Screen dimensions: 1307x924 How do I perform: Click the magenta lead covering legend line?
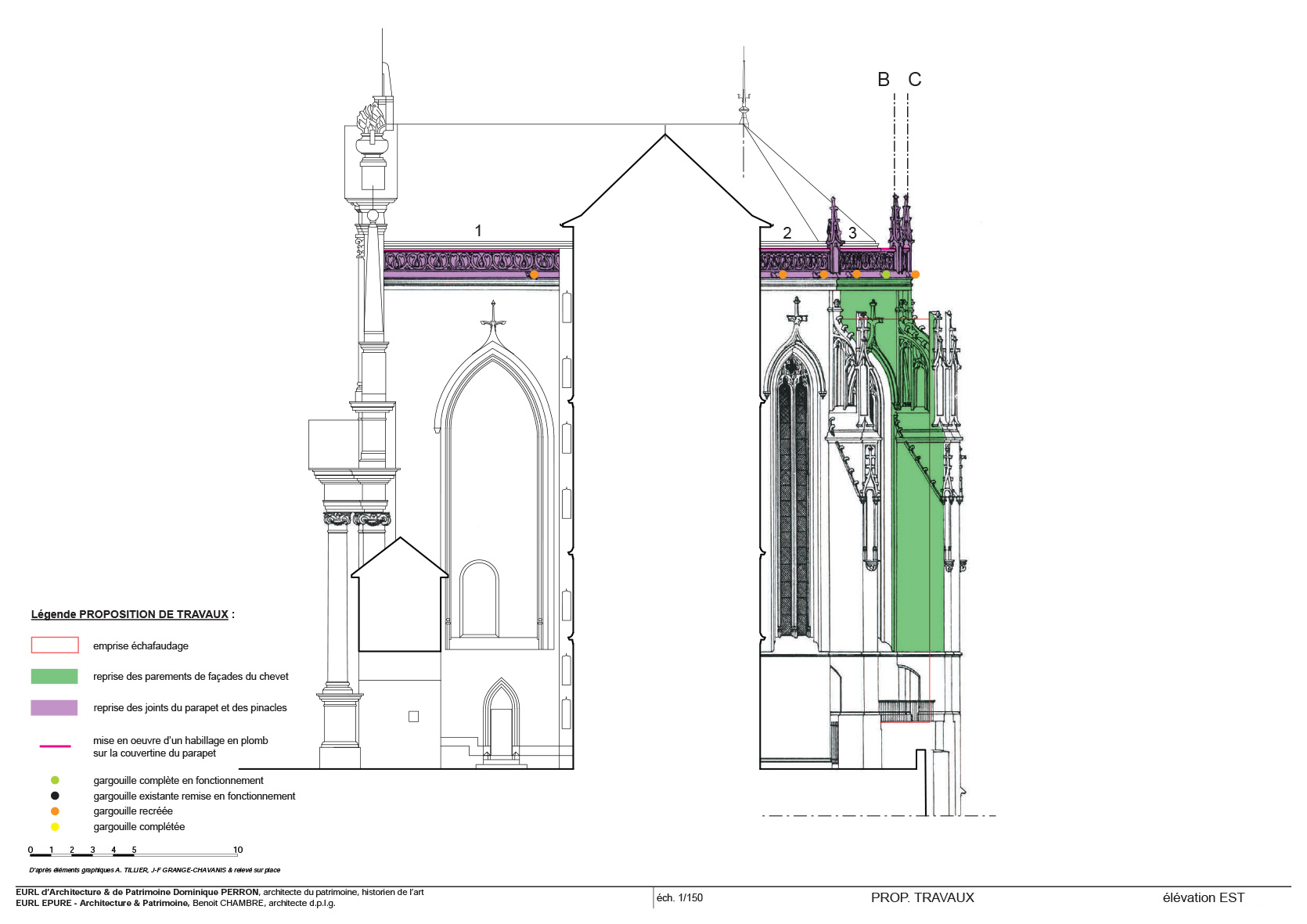pyautogui.click(x=55, y=746)
